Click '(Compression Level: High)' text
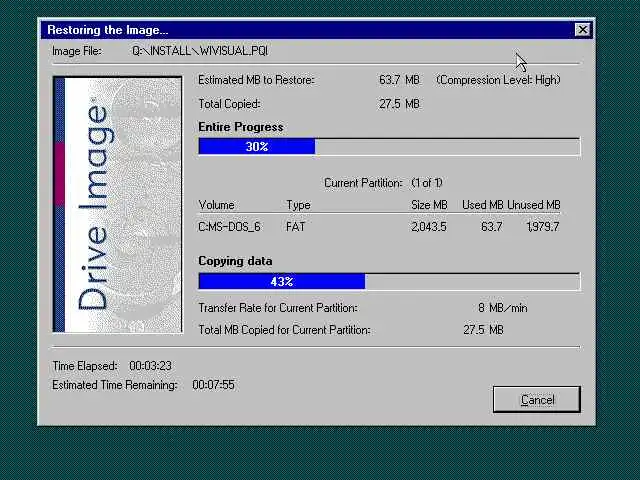Screen dimensions: 640x480 (x=498, y=80)
